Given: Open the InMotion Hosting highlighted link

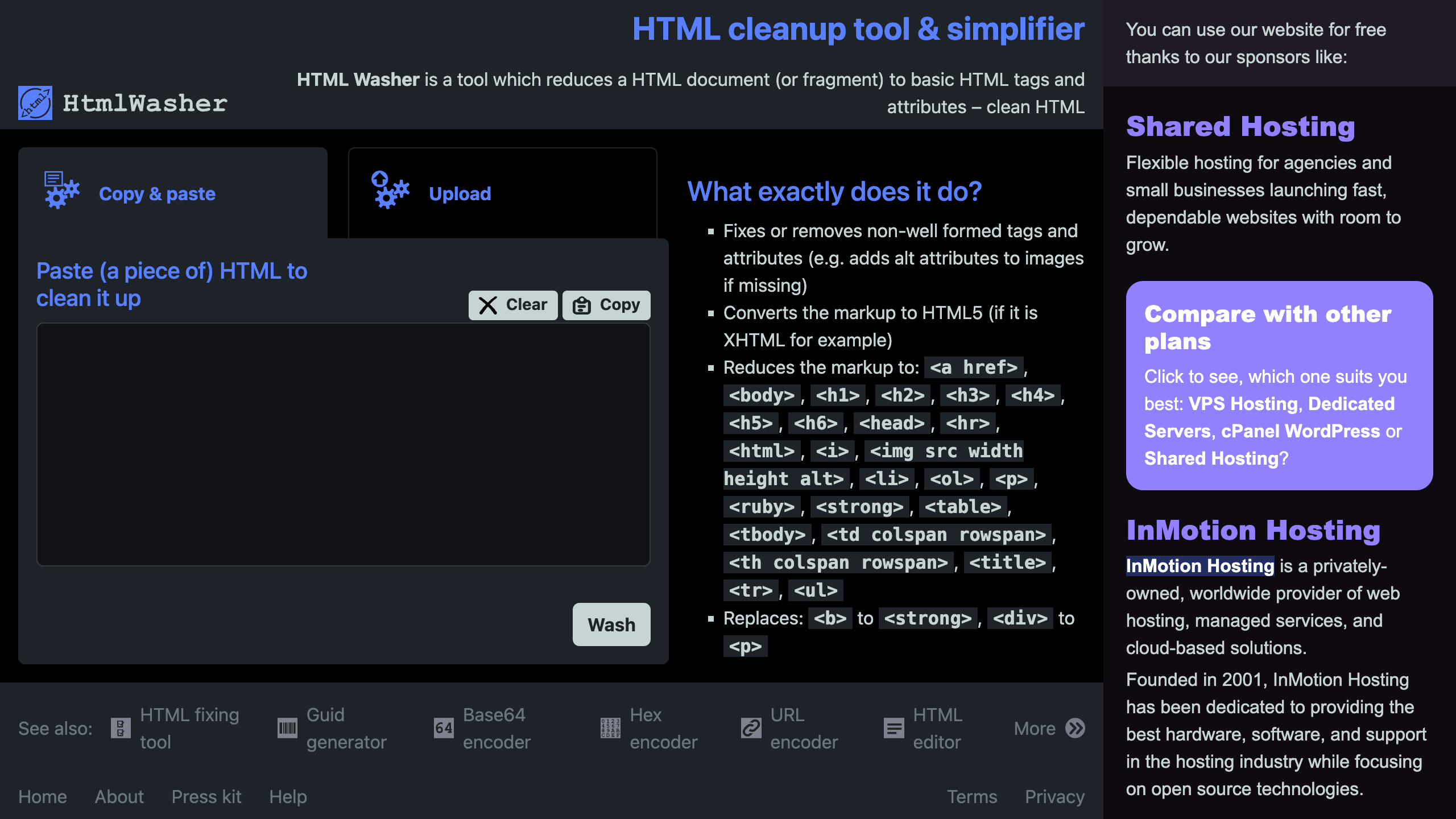Looking at the screenshot, I should [1199, 566].
